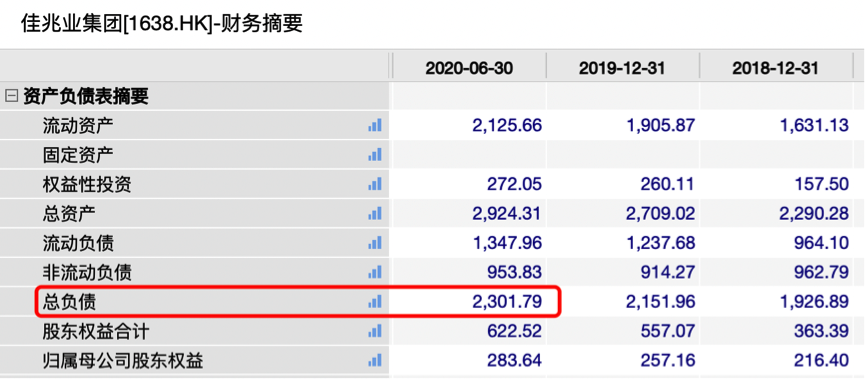The height and width of the screenshot is (379, 865).
Task: Open chart icon for 非流动负债 row
Action: pos(375,272)
